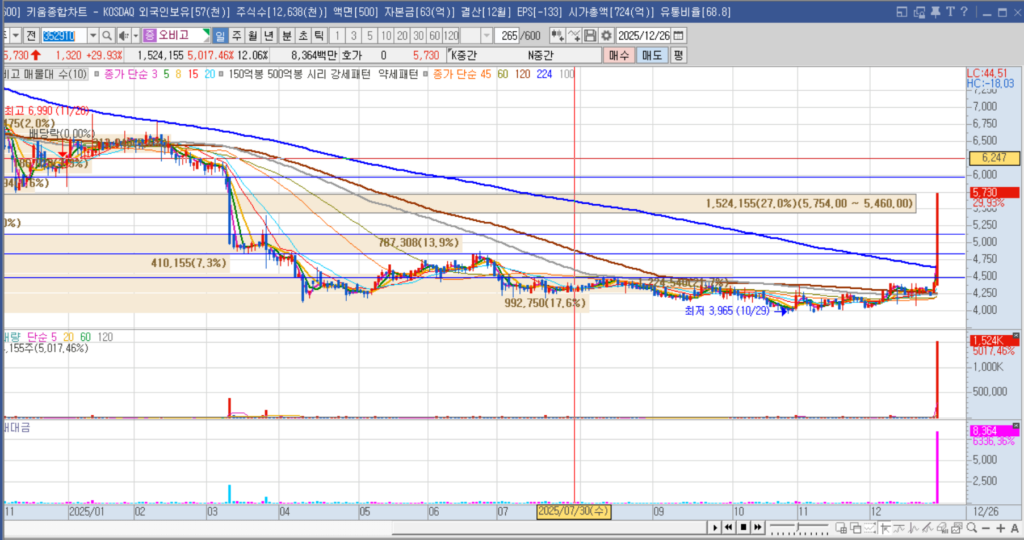Click the speaker sound icon in toolbar

pos(122,35)
